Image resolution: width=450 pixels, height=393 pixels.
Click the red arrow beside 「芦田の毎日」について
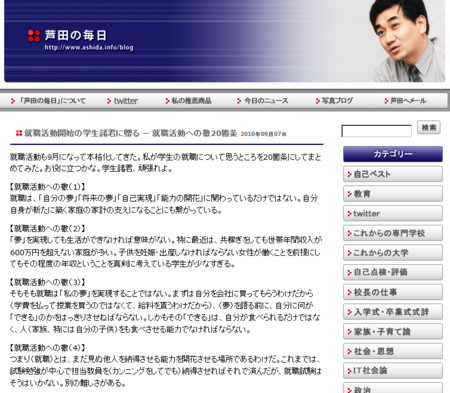click(13, 101)
